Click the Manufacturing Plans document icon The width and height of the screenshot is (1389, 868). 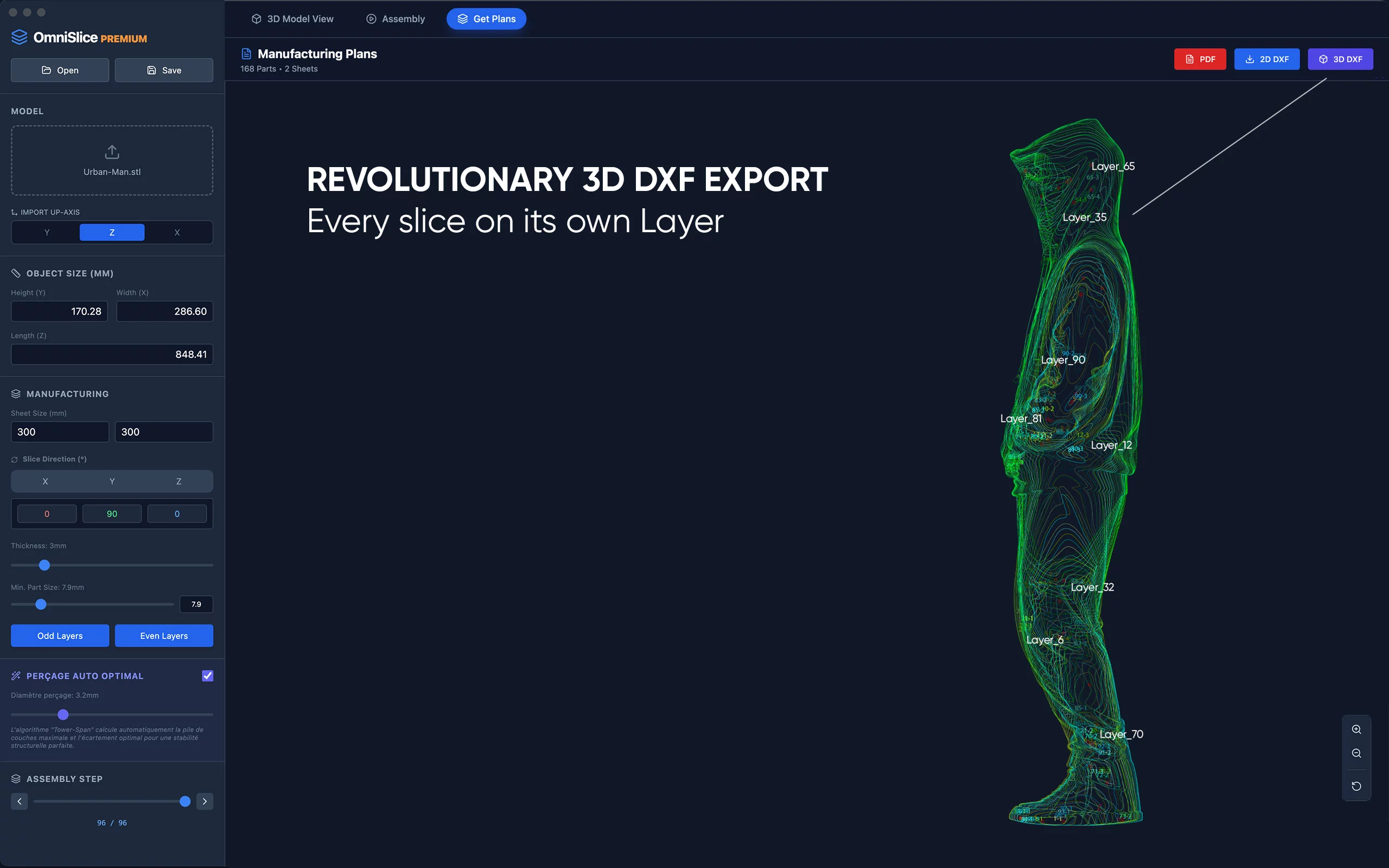246,54
